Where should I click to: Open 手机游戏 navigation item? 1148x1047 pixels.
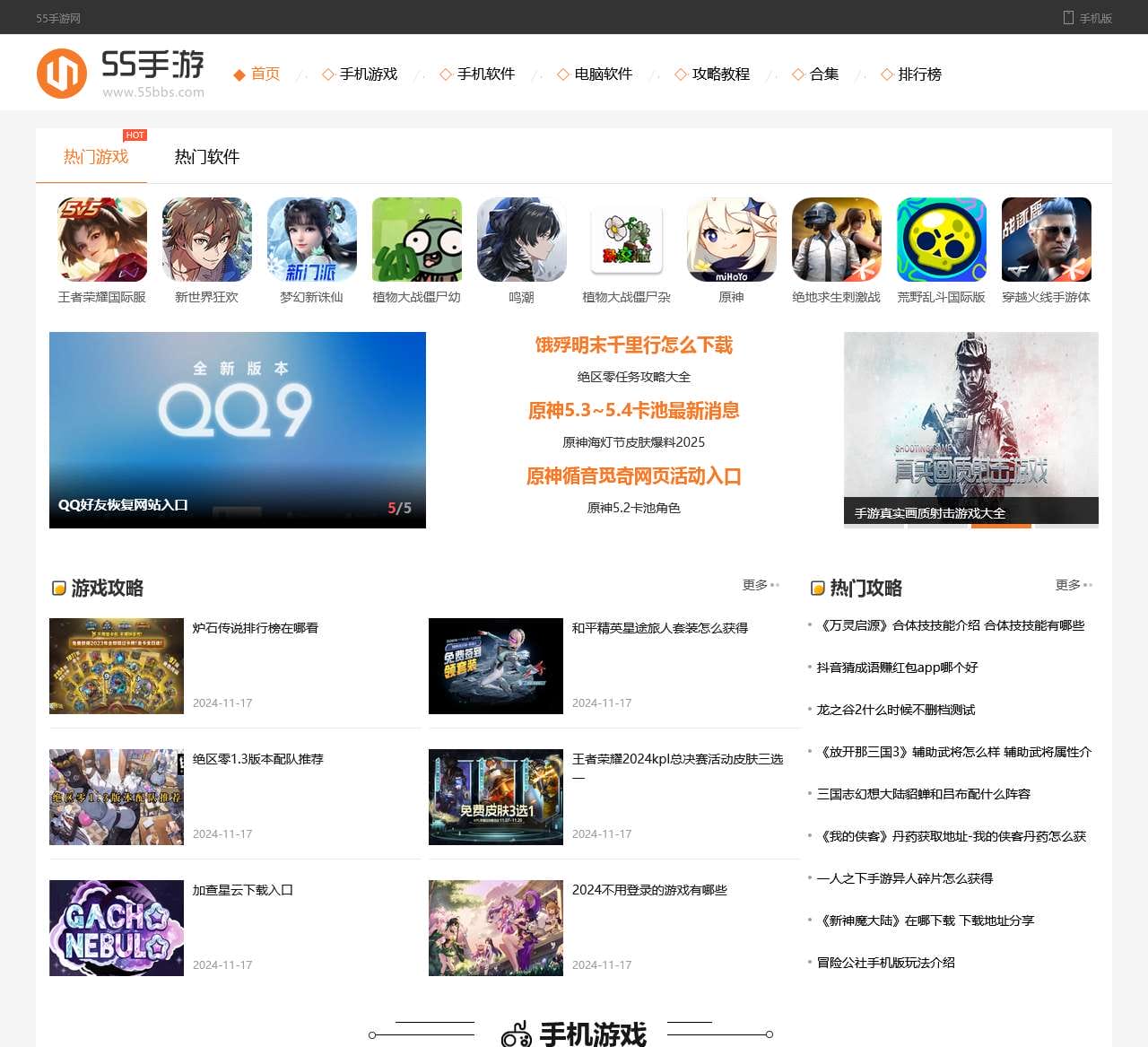tap(369, 74)
